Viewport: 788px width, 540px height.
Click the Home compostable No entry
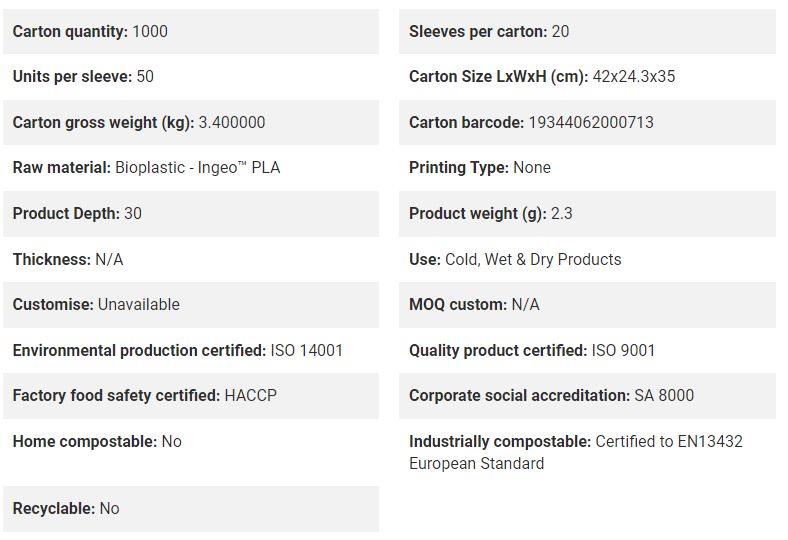[97, 442]
